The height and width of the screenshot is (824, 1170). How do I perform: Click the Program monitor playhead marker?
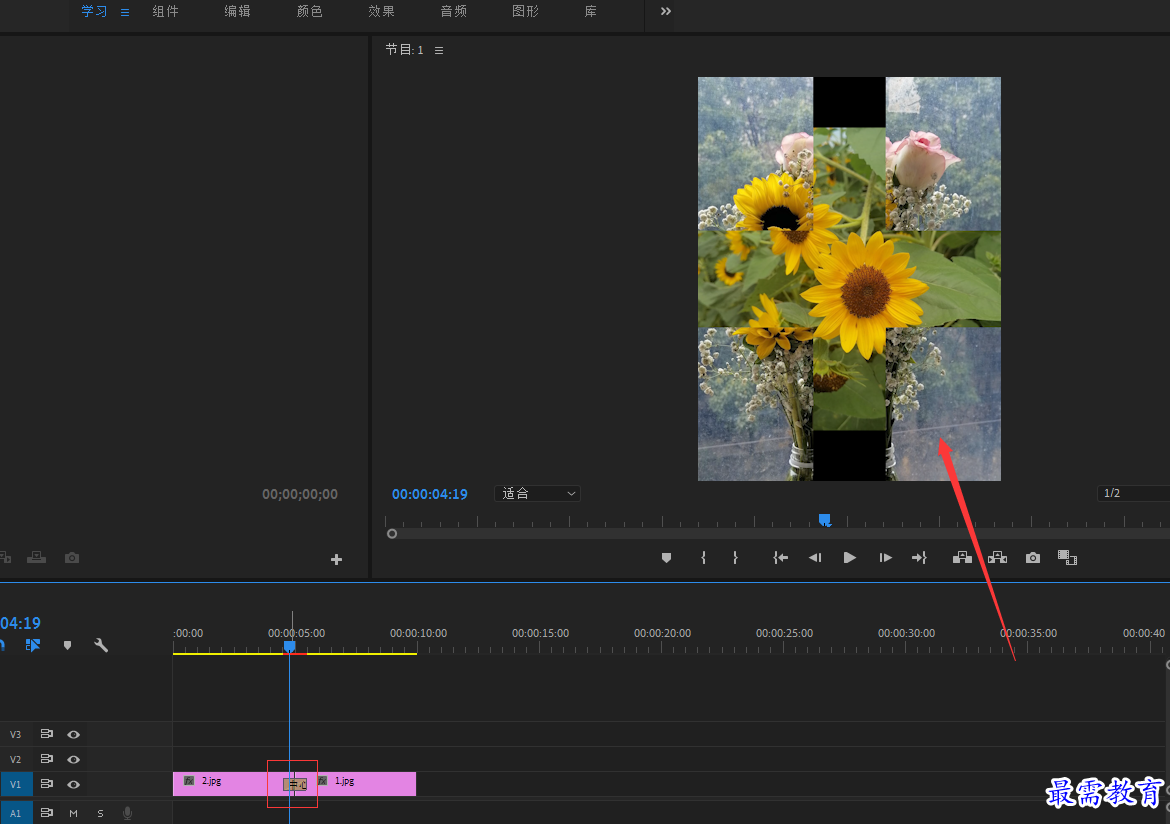coord(825,519)
